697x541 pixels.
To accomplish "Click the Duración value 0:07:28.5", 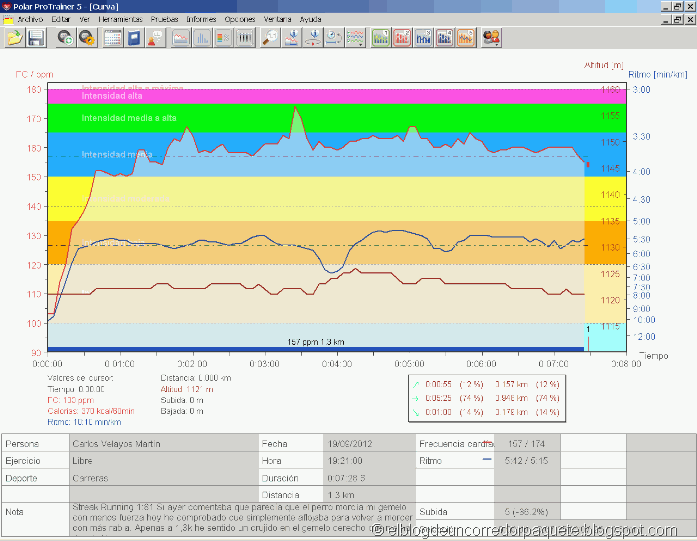I will pos(369,478).
